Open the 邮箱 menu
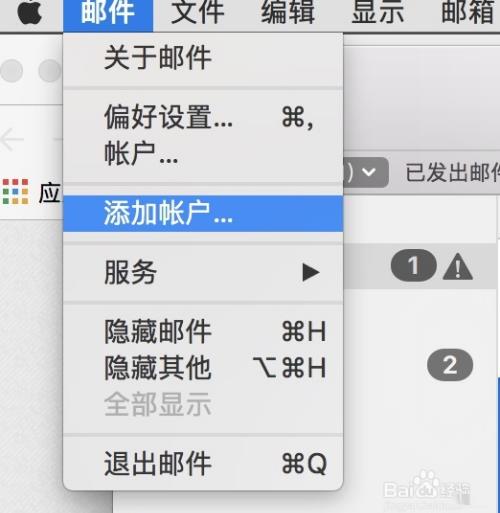Image resolution: width=500 pixels, height=513 pixels. click(x=467, y=13)
